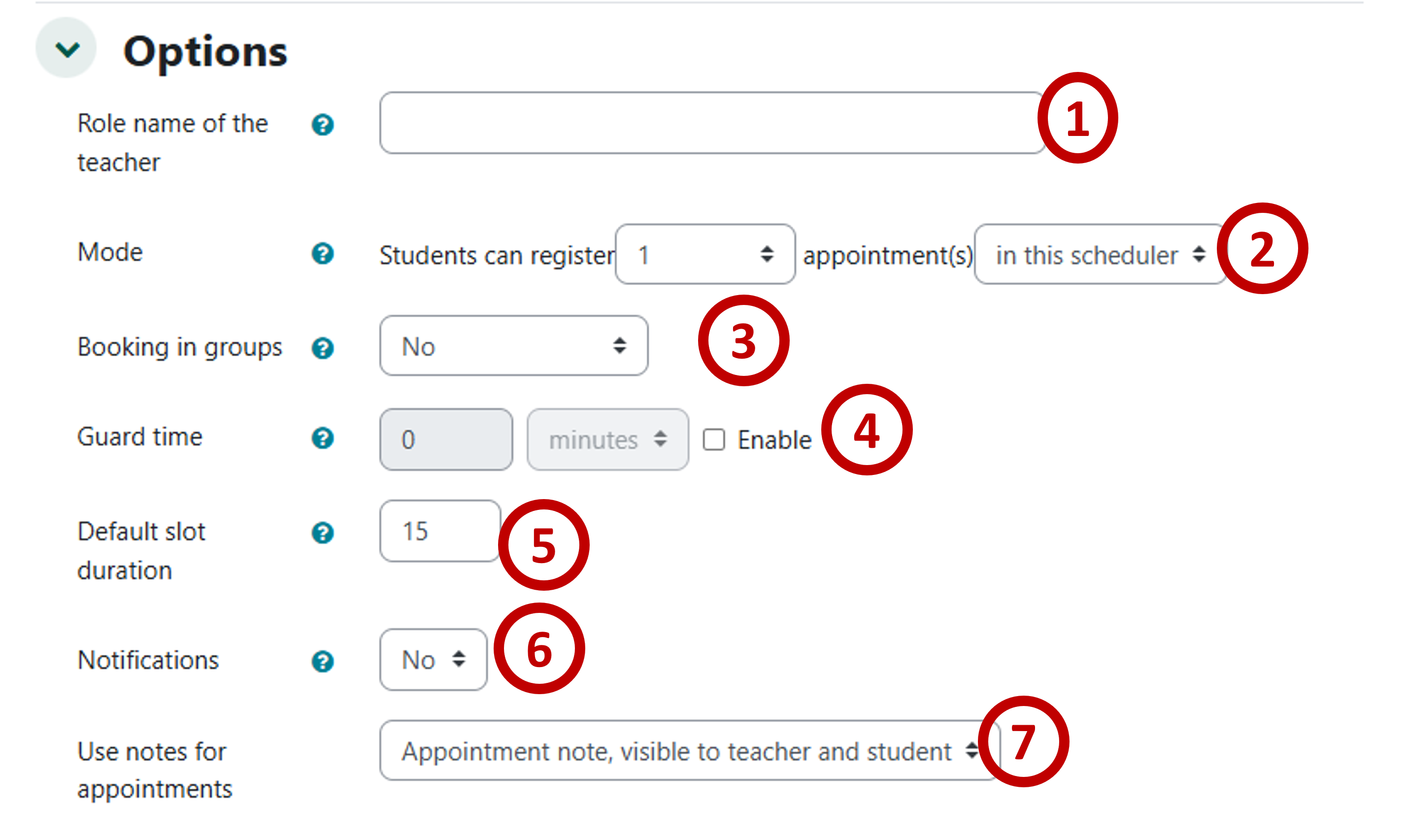Screen dimensions: 1406x840
Task: Open help for Booking in groups
Action: coord(322,347)
